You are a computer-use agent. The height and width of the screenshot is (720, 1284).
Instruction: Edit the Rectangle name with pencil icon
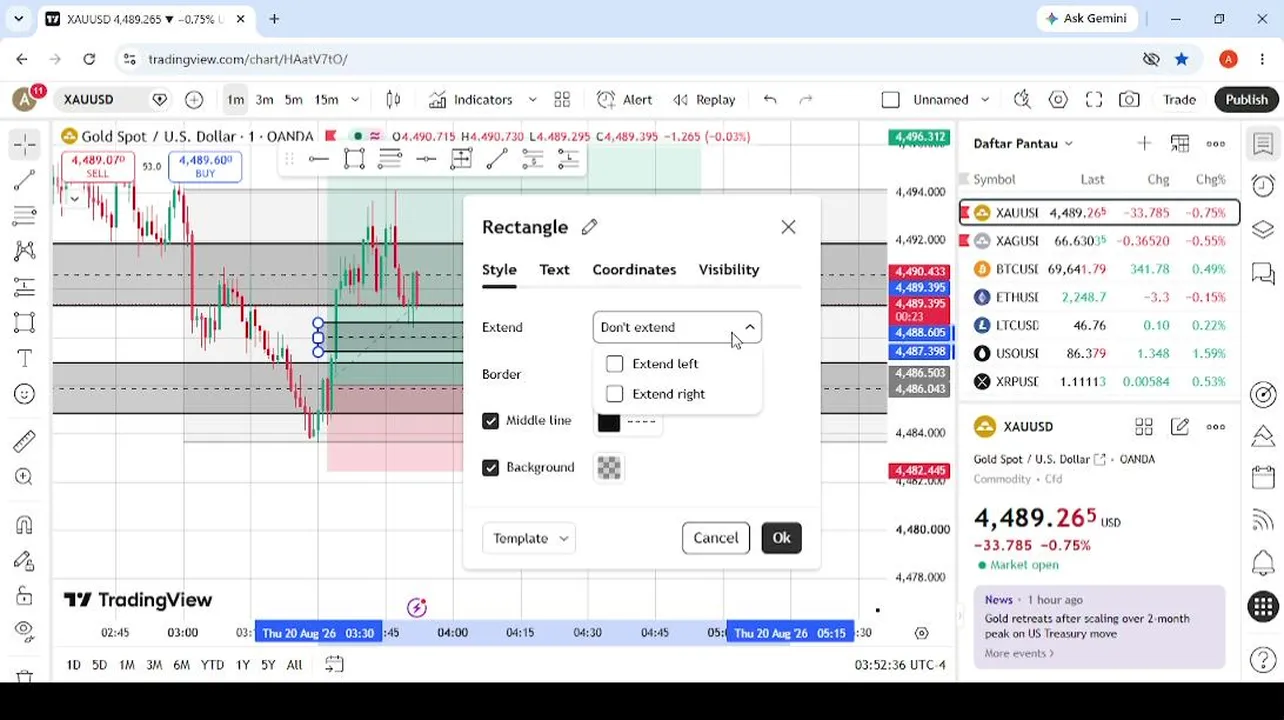tap(589, 227)
